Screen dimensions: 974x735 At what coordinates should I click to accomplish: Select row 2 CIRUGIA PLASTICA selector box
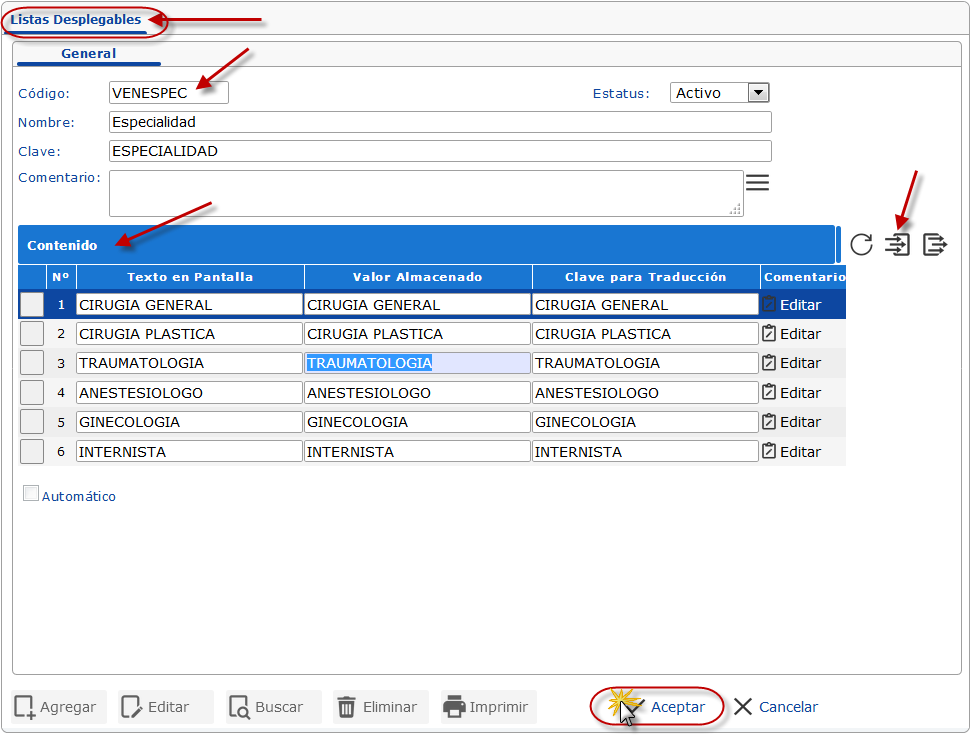point(32,334)
